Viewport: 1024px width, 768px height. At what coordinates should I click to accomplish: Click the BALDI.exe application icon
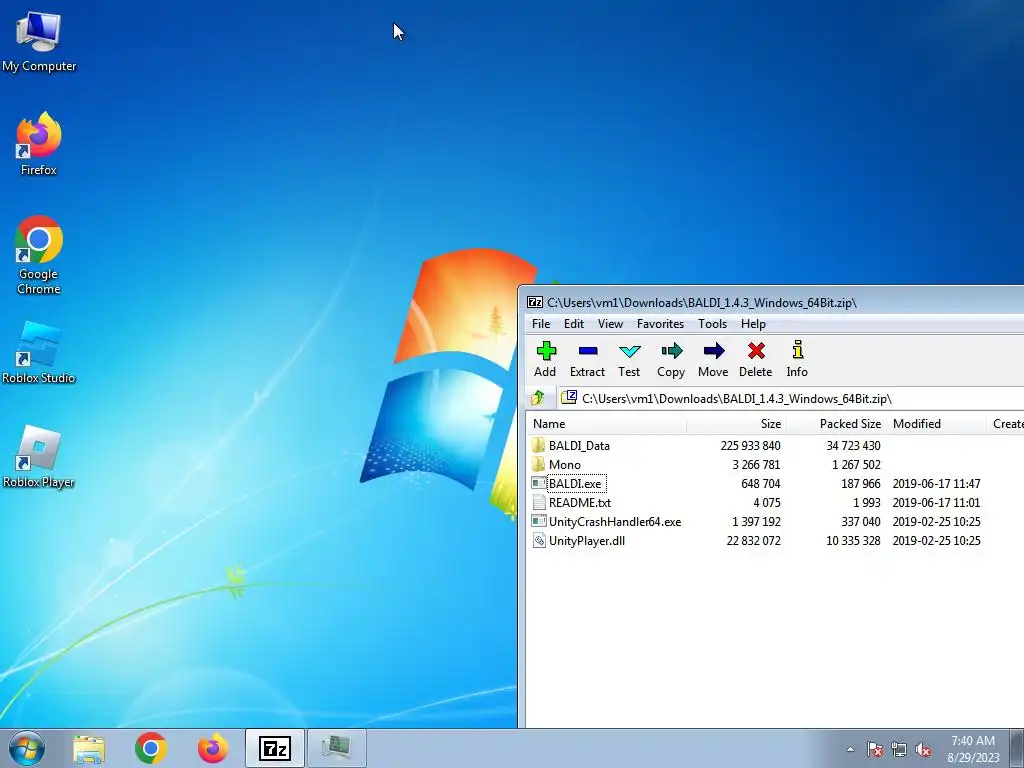pyautogui.click(x=539, y=483)
